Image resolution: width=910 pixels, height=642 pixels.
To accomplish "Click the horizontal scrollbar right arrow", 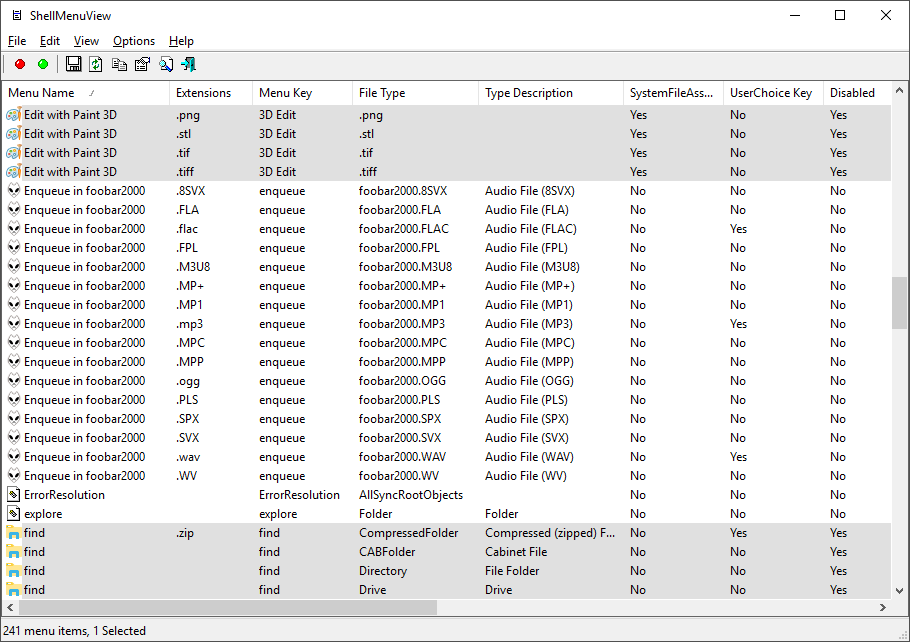I will pos(883,607).
